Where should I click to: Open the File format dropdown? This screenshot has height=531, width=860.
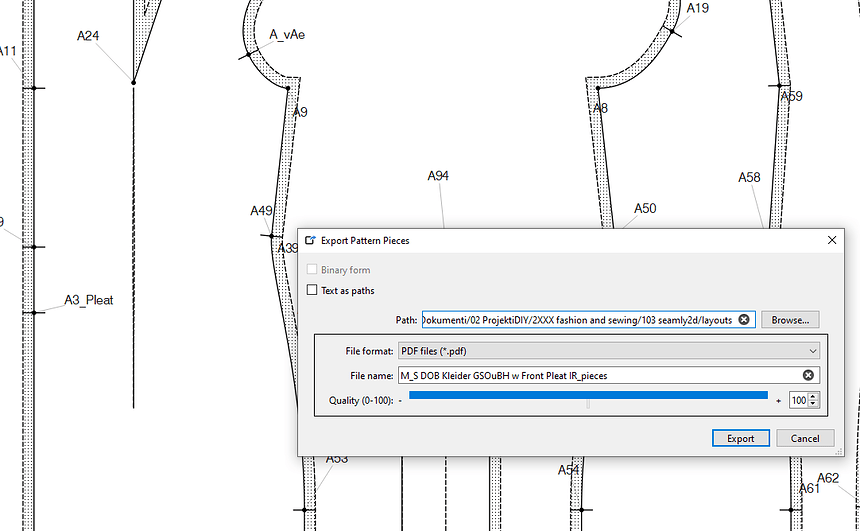click(x=609, y=351)
